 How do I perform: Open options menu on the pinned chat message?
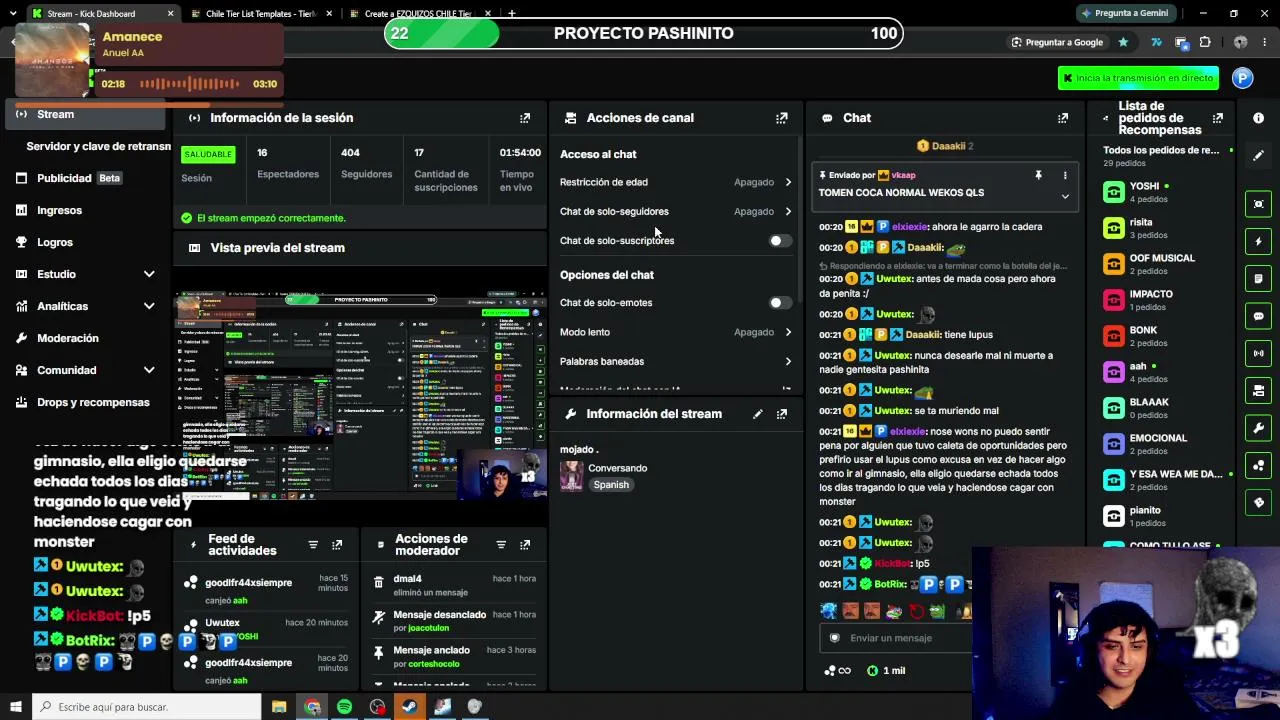tap(1065, 175)
